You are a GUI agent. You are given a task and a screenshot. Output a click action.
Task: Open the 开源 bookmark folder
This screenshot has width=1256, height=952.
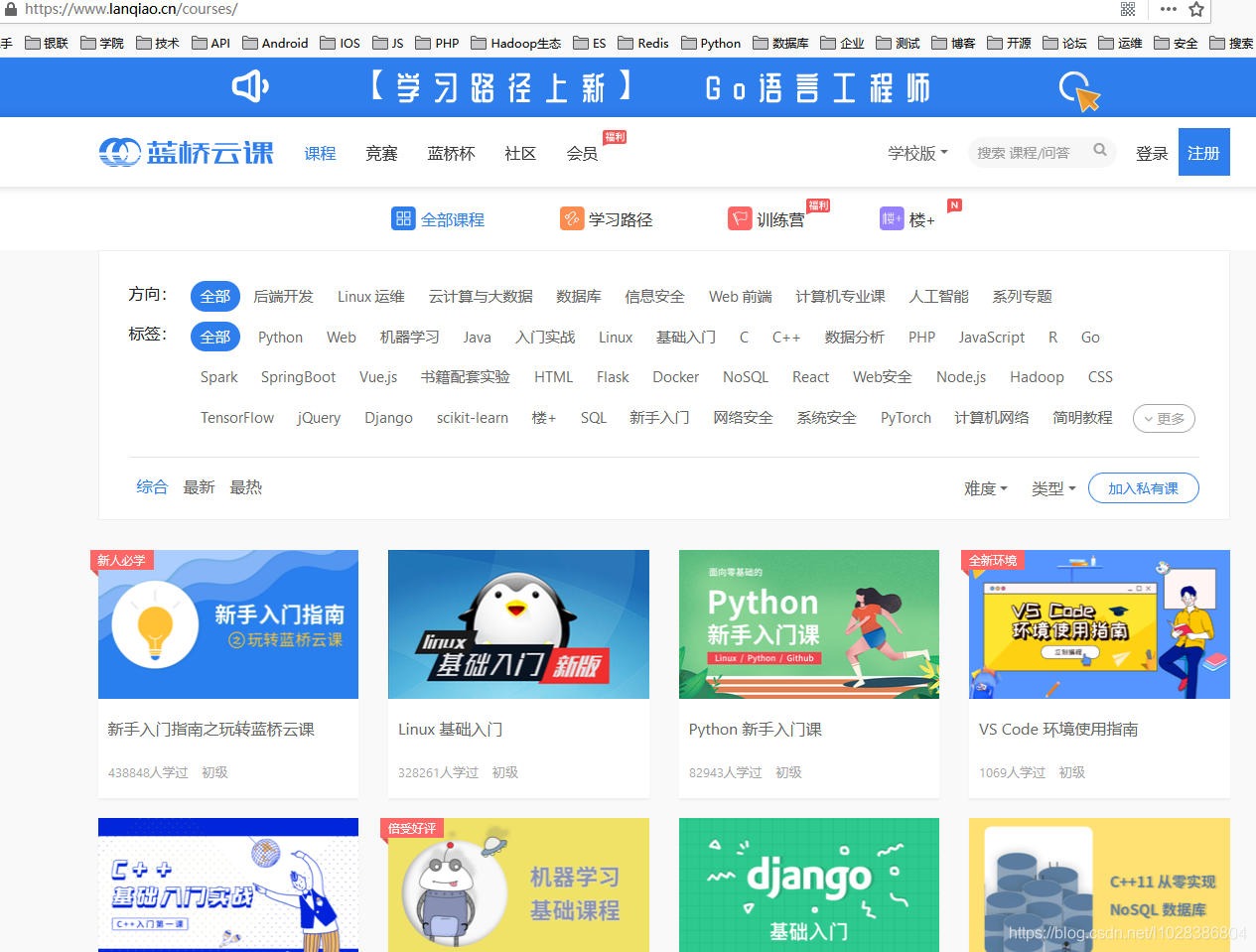pyautogui.click(x=1009, y=43)
